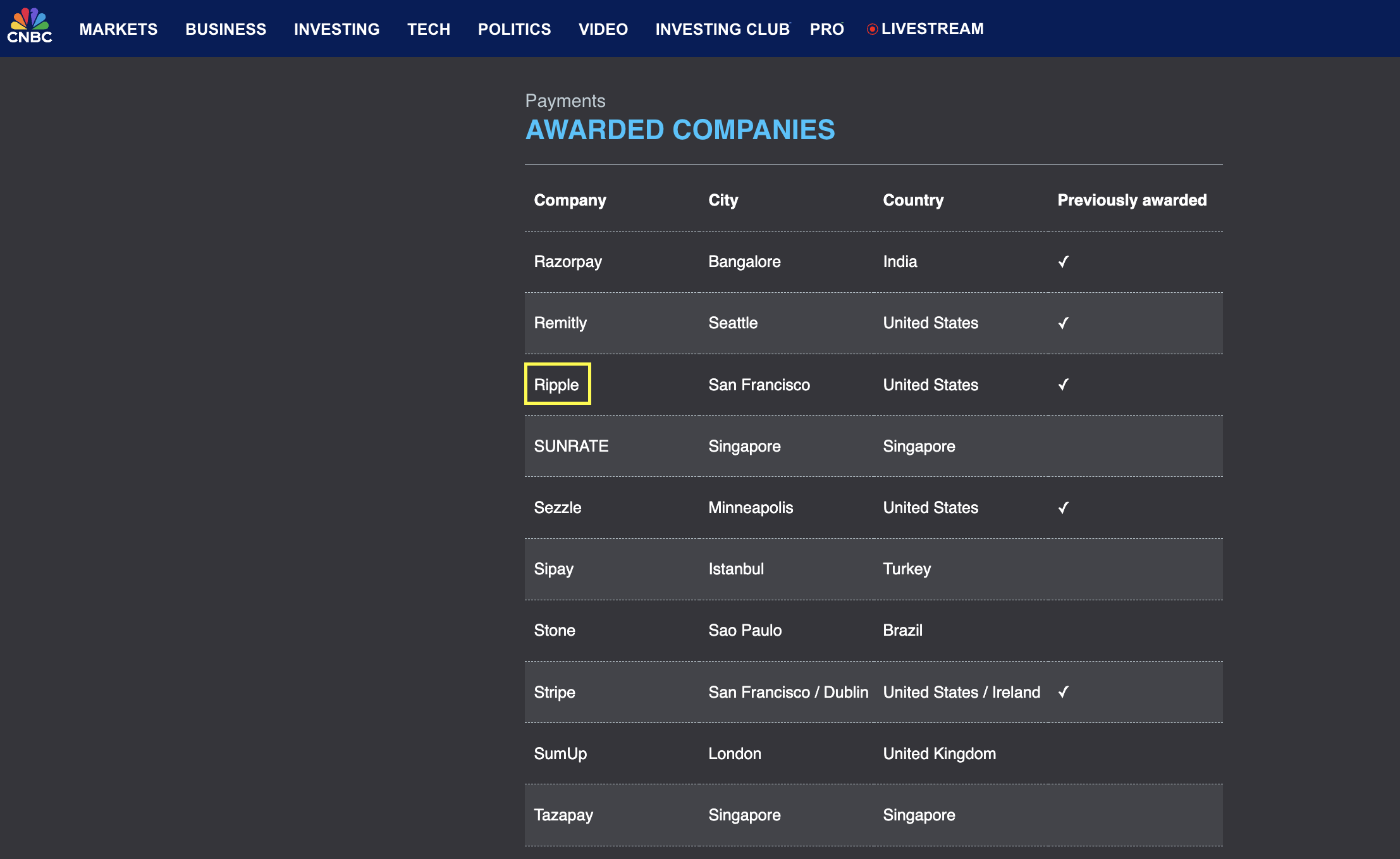Click the Previously awarded column header
This screenshot has height=859, width=1400.
coord(1132,200)
